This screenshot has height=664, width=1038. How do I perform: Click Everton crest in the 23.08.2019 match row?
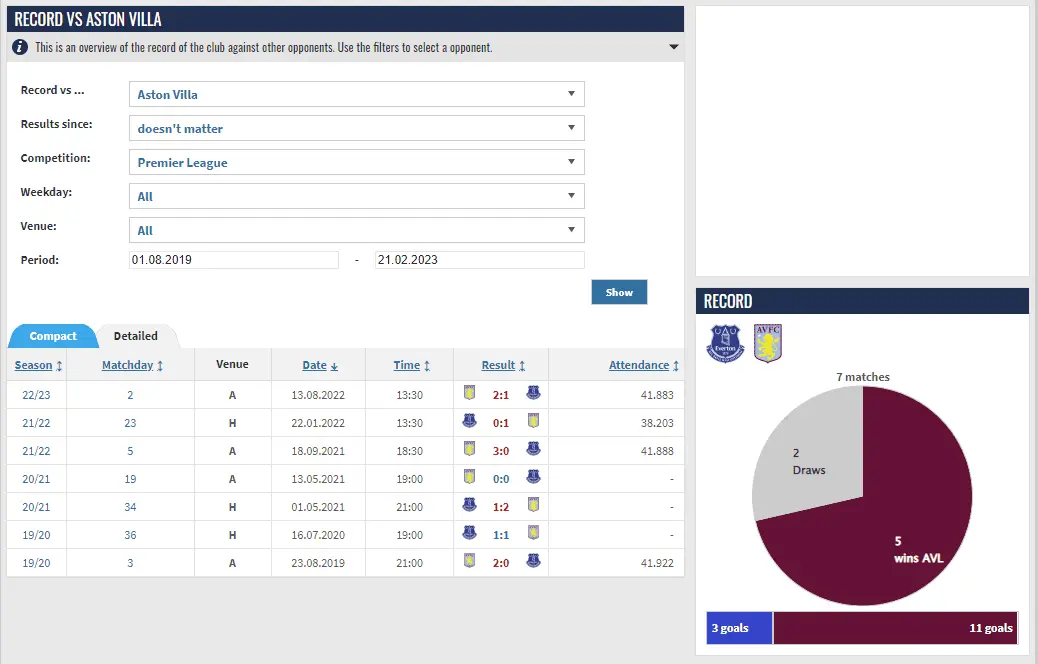(x=533, y=562)
